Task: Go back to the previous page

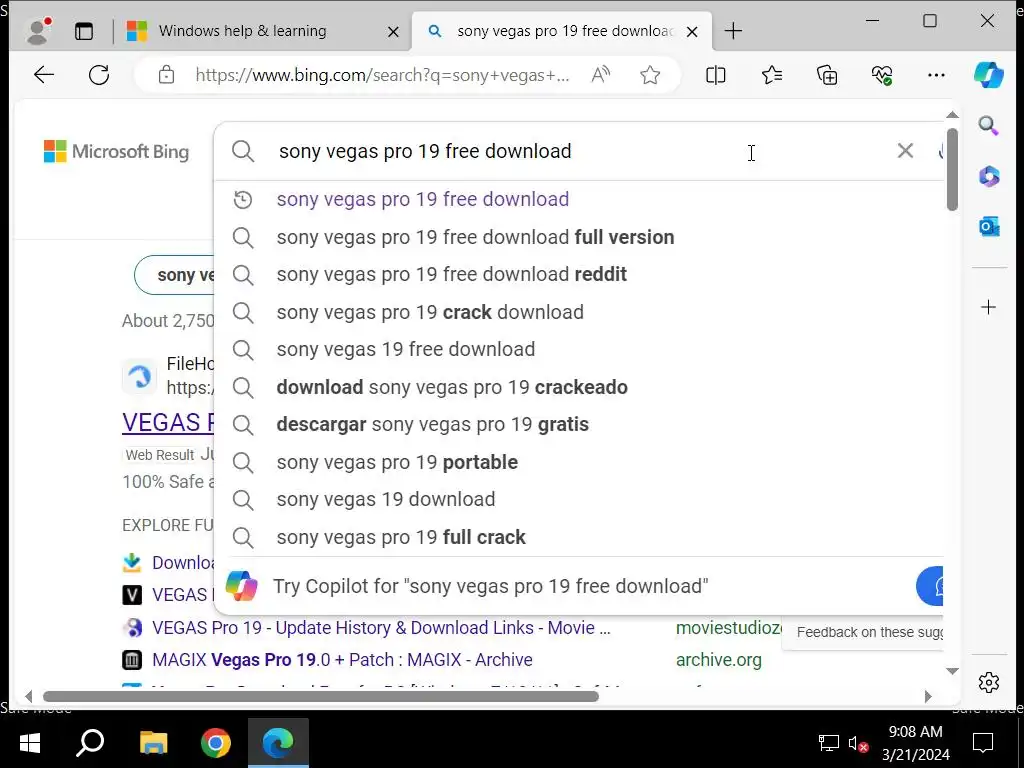Action: tap(44, 74)
